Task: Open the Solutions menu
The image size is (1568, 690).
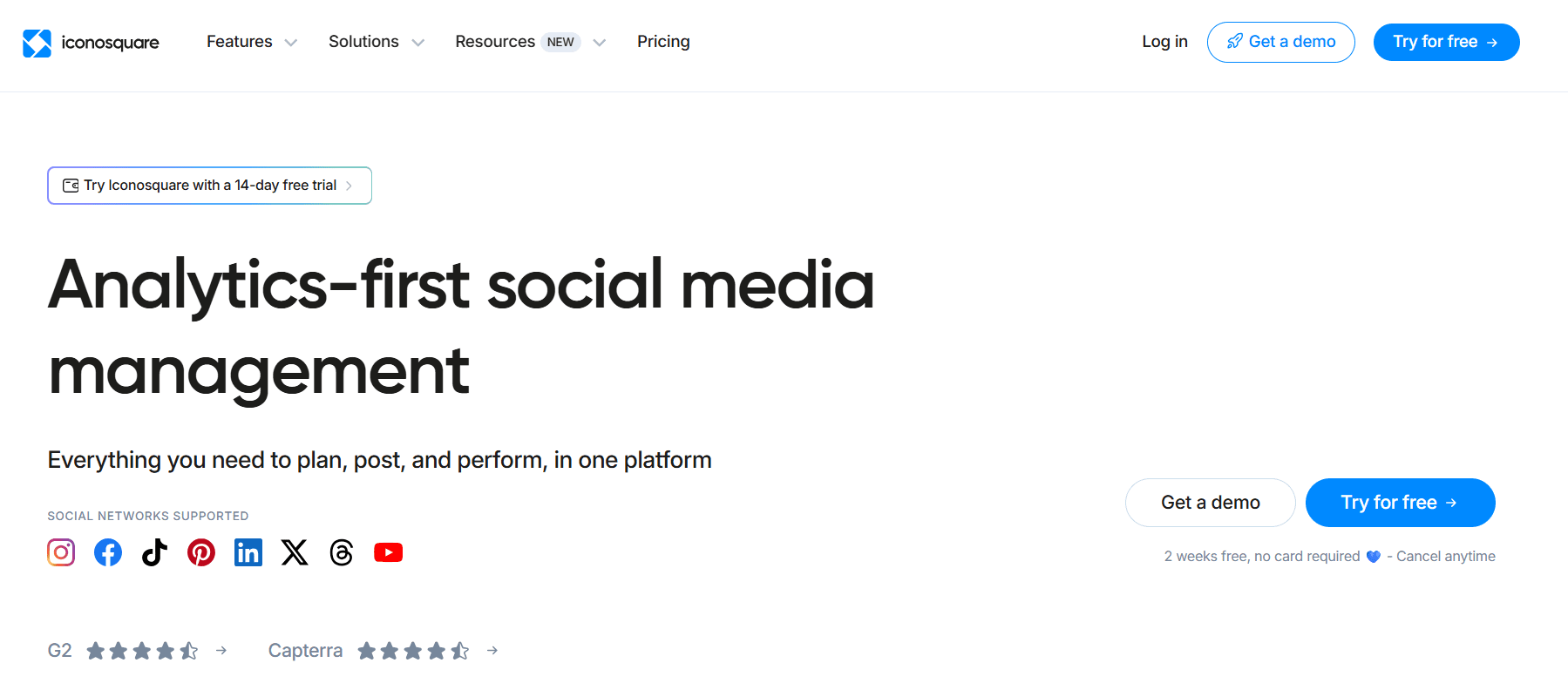Action: point(363,42)
